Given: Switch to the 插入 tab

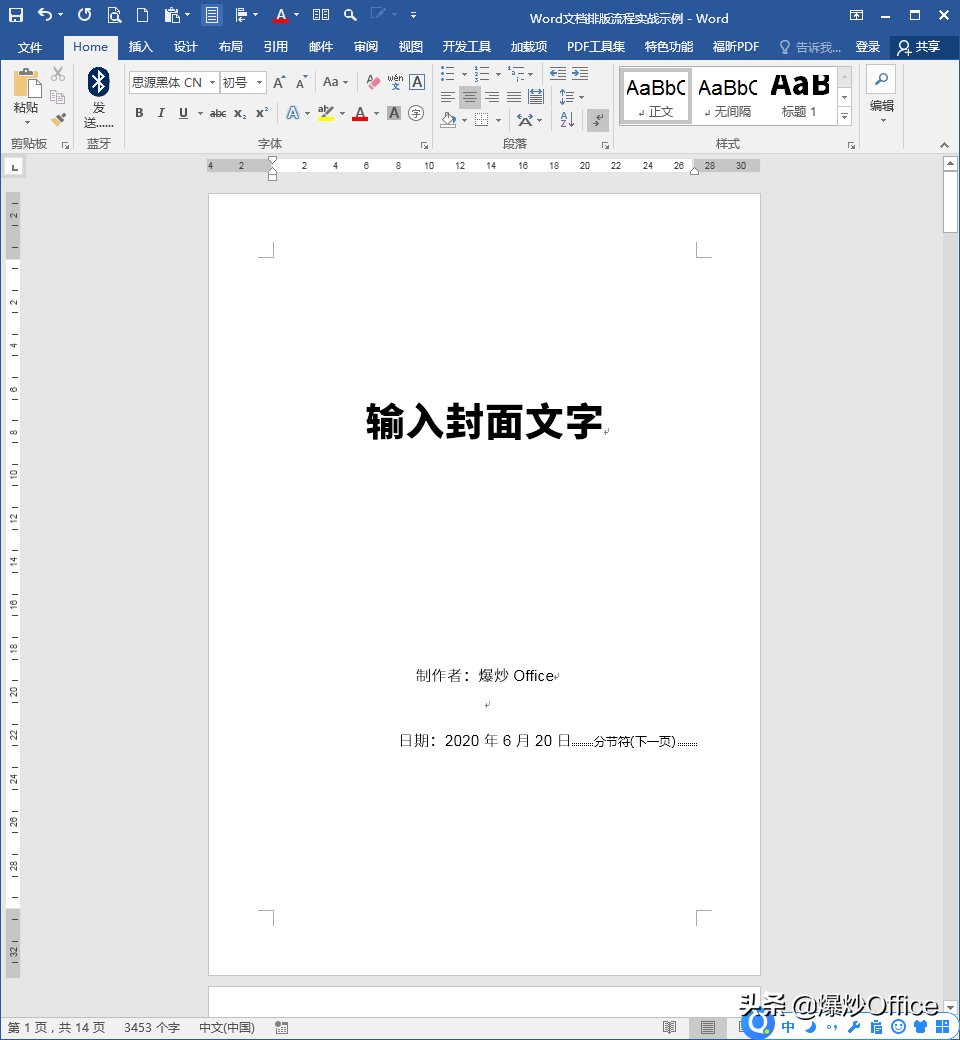Looking at the screenshot, I should 141,47.
